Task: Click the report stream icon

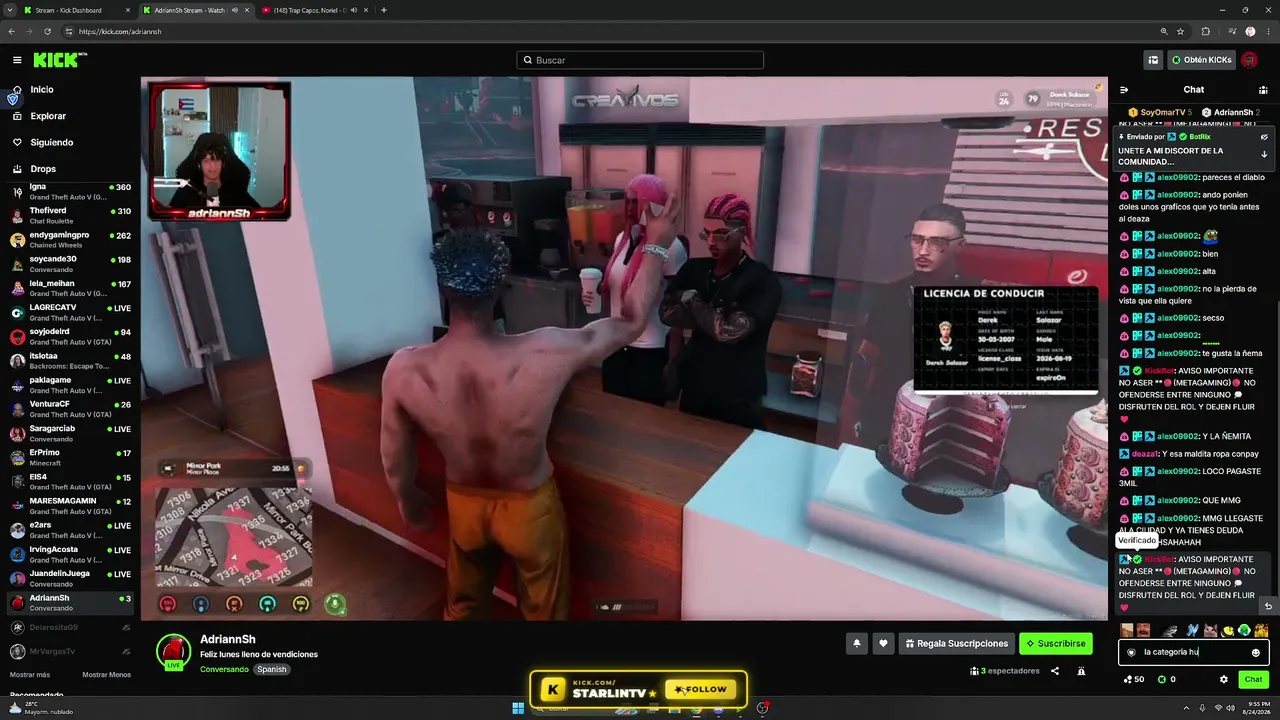Action: pyautogui.click(x=1081, y=671)
